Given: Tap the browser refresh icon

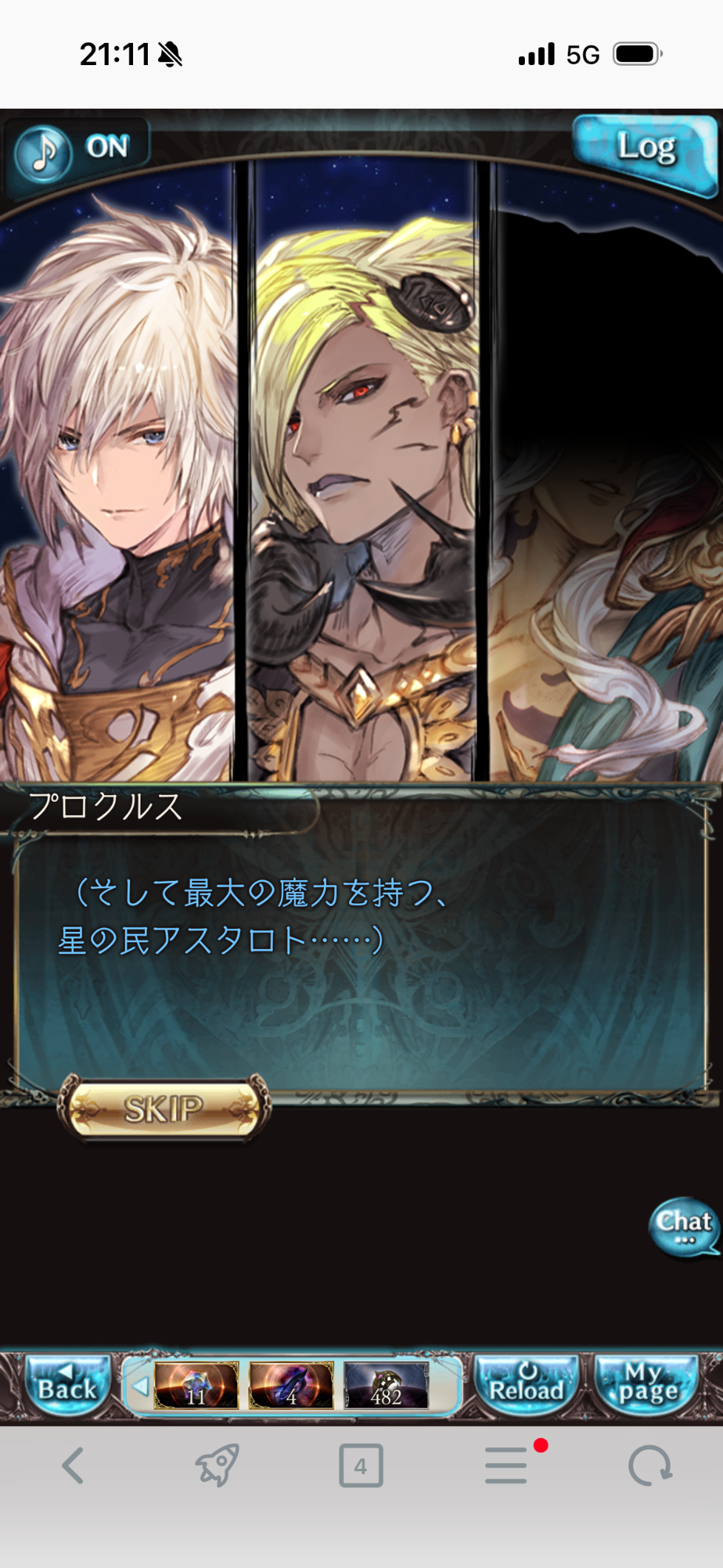Looking at the screenshot, I should click(650, 1465).
